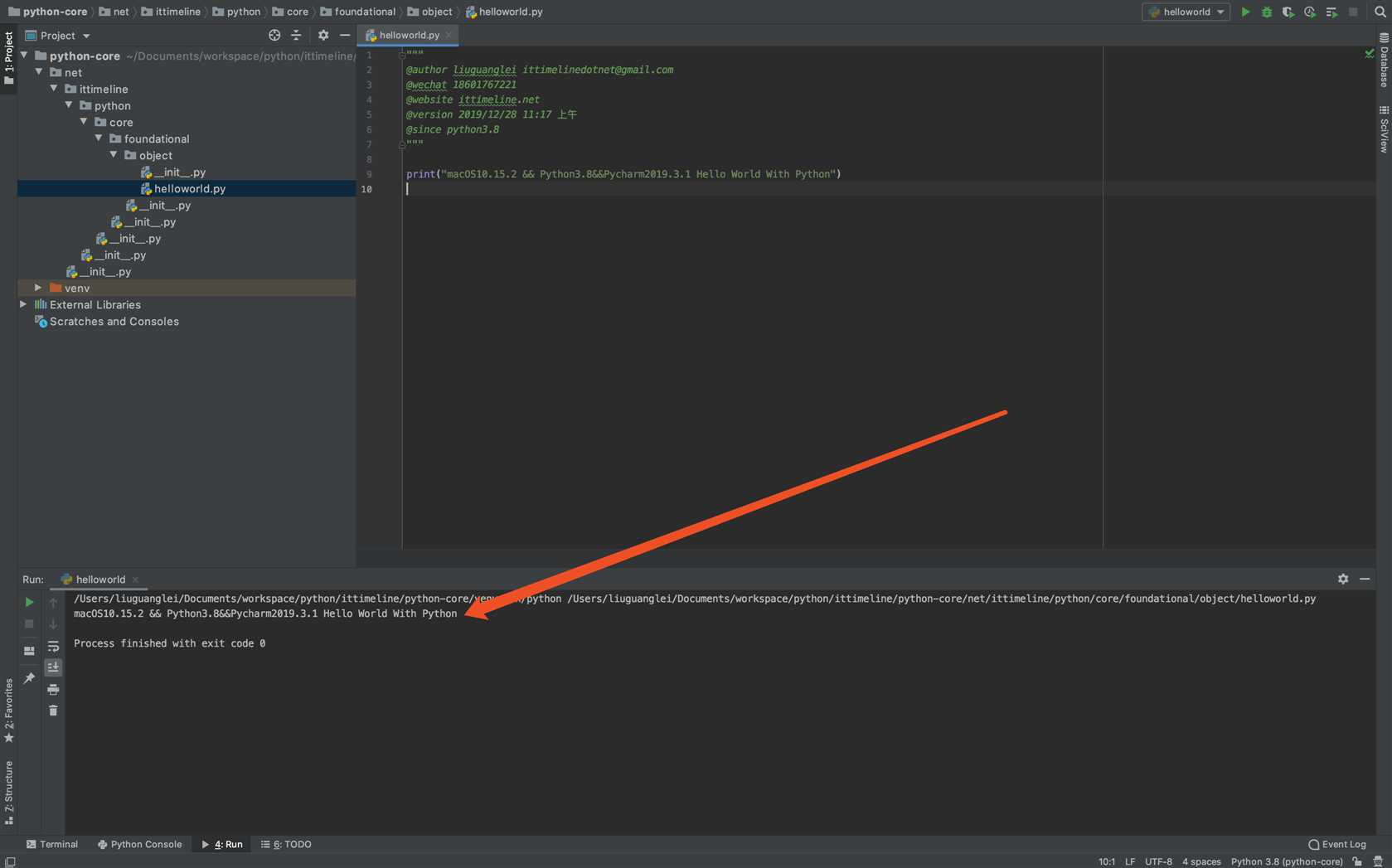Open the 6: TODO tab

tap(286, 844)
